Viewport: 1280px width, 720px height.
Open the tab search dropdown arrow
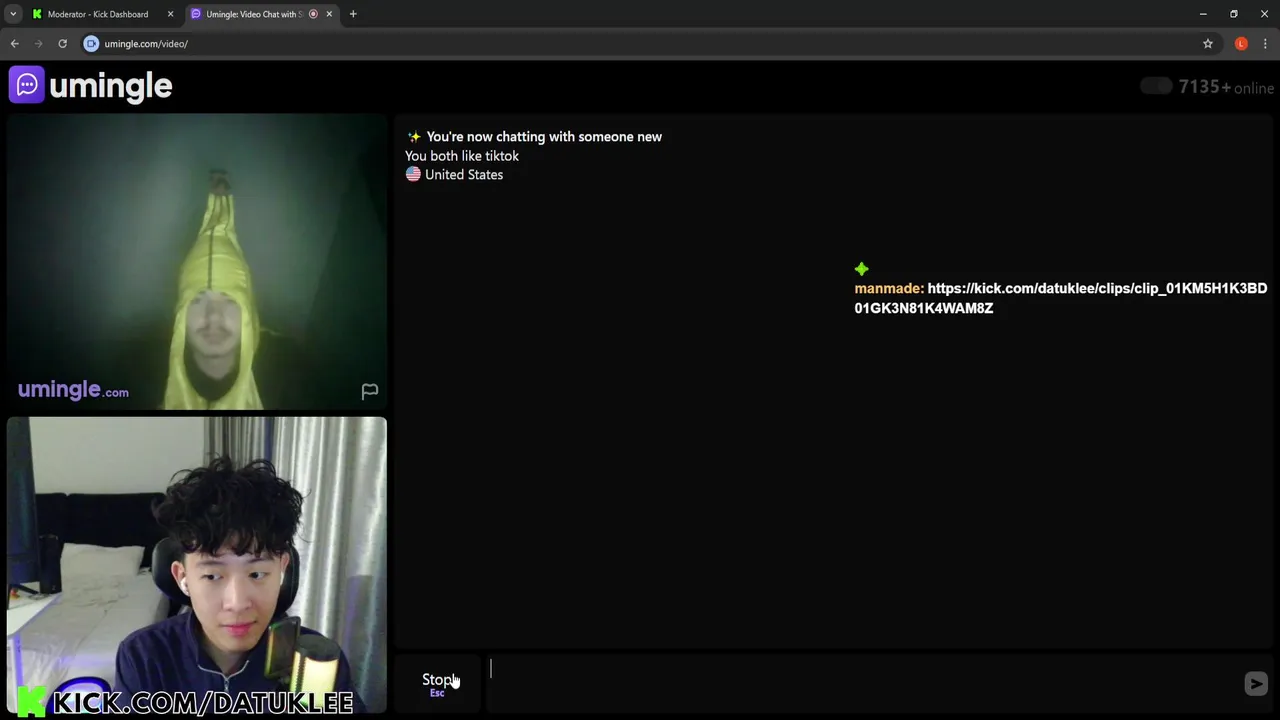13,14
